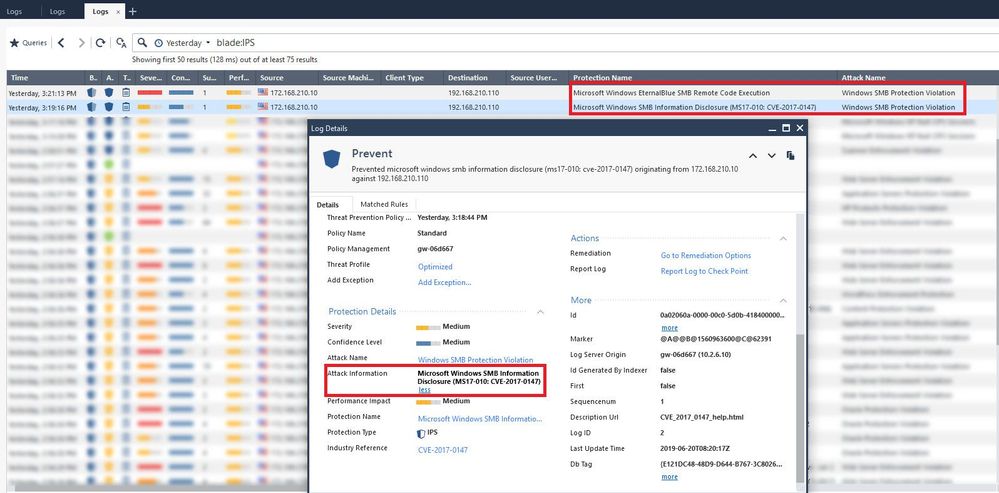The image size is (999, 493).
Task: Go back with the left arrow
Action: [61, 43]
